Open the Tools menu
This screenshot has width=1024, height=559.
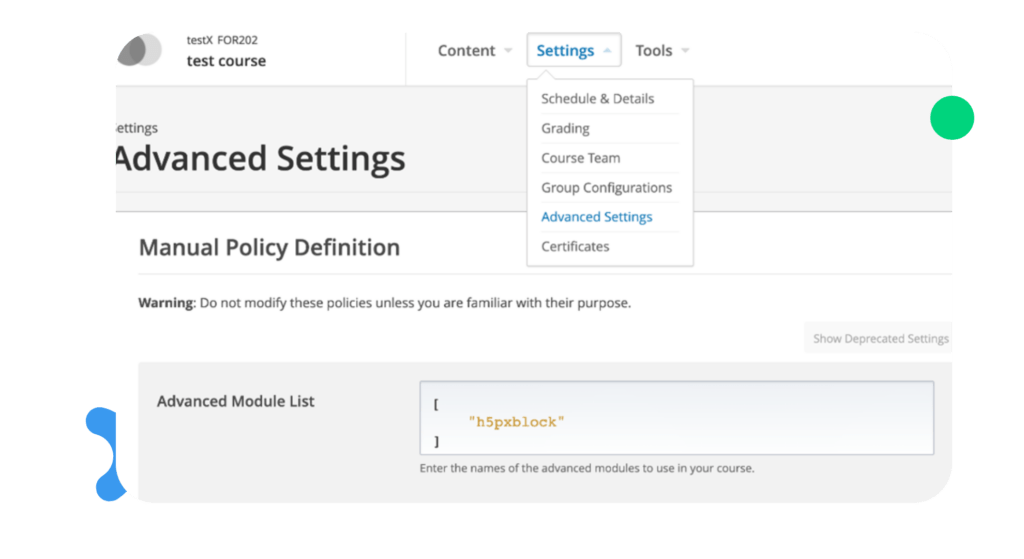[x=654, y=51]
